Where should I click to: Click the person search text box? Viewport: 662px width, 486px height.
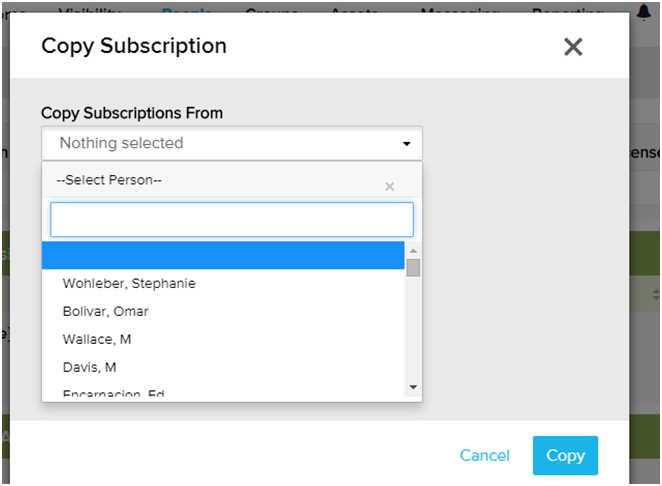pyautogui.click(x=231, y=220)
